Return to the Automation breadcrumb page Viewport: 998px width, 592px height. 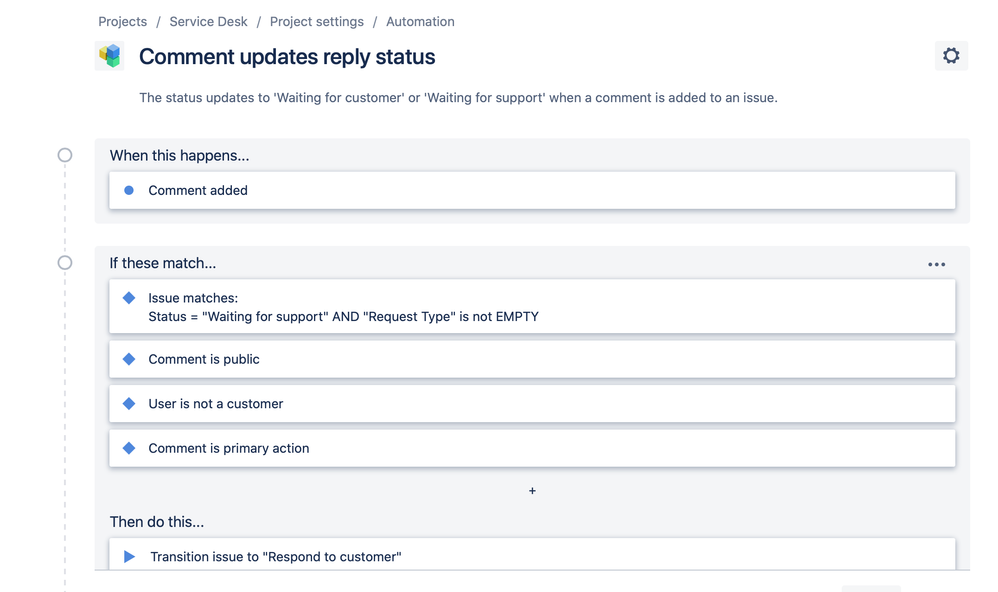tap(420, 22)
